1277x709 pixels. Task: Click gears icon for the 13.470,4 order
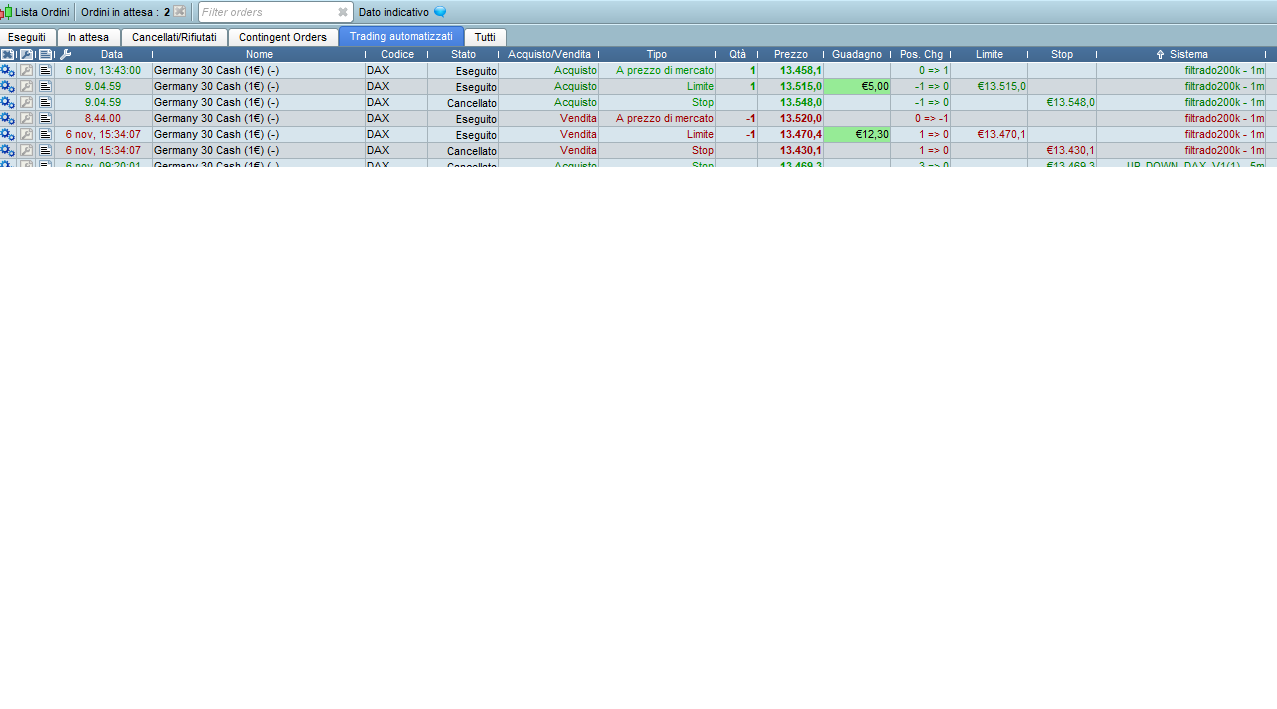click(x=8, y=135)
